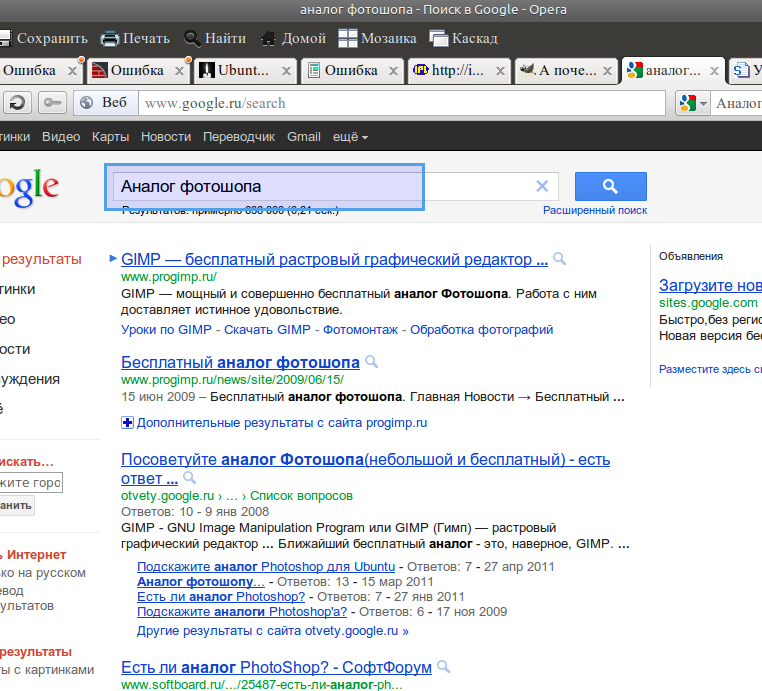This screenshot has width=762, height=691.
Task: Open Дополнительные результаты с сайта progimp.ru
Action: coord(281,423)
